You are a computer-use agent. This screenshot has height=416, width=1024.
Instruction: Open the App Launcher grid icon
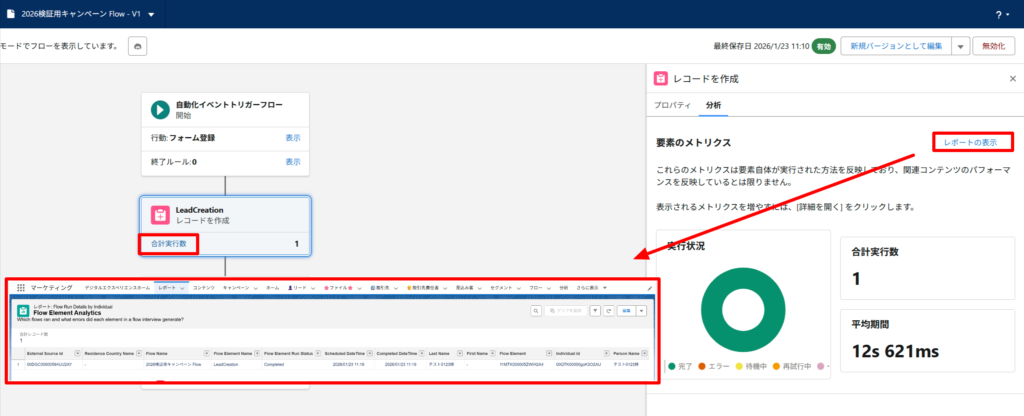pyautogui.click(x=21, y=288)
